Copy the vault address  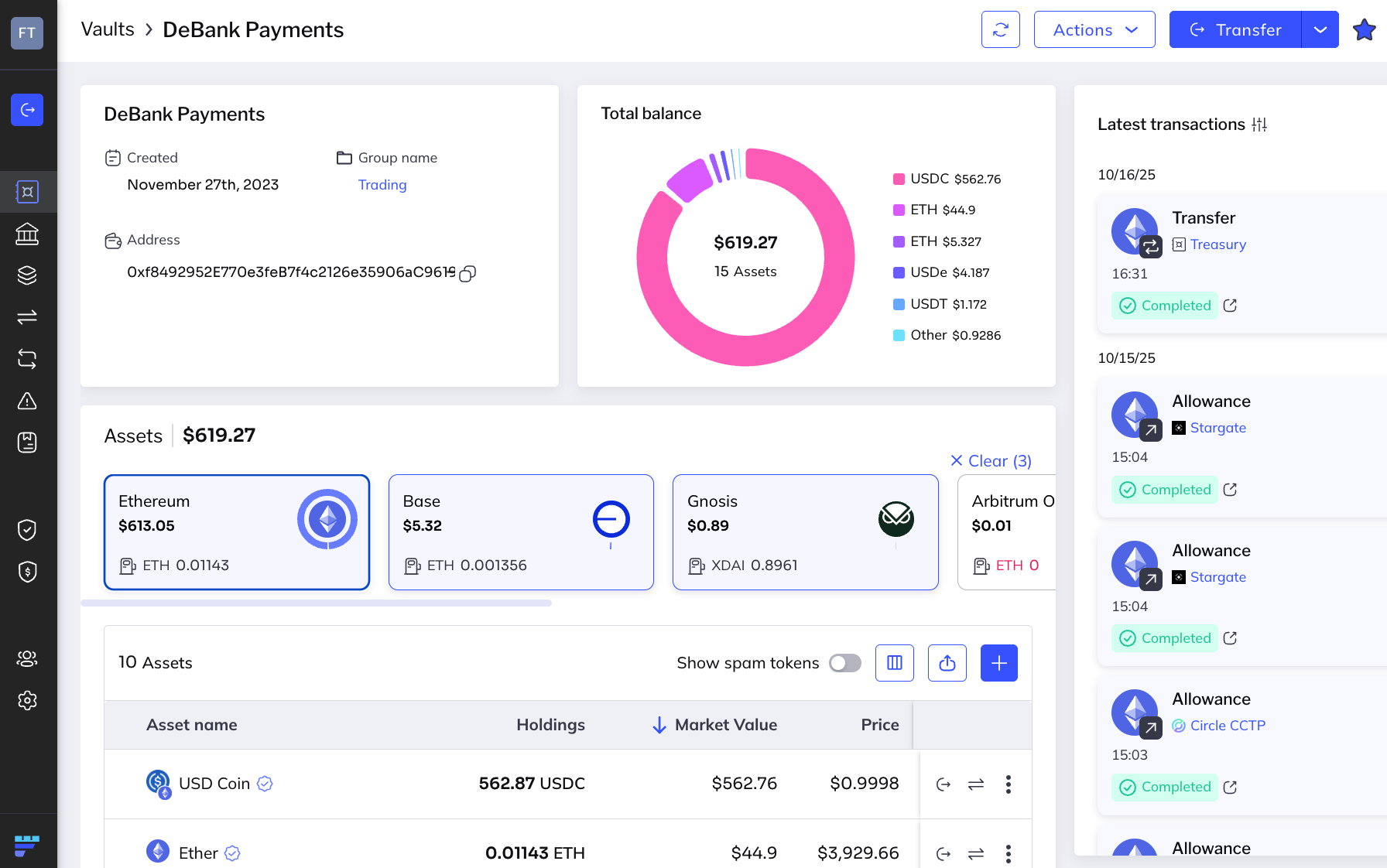(x=467, y=274)
